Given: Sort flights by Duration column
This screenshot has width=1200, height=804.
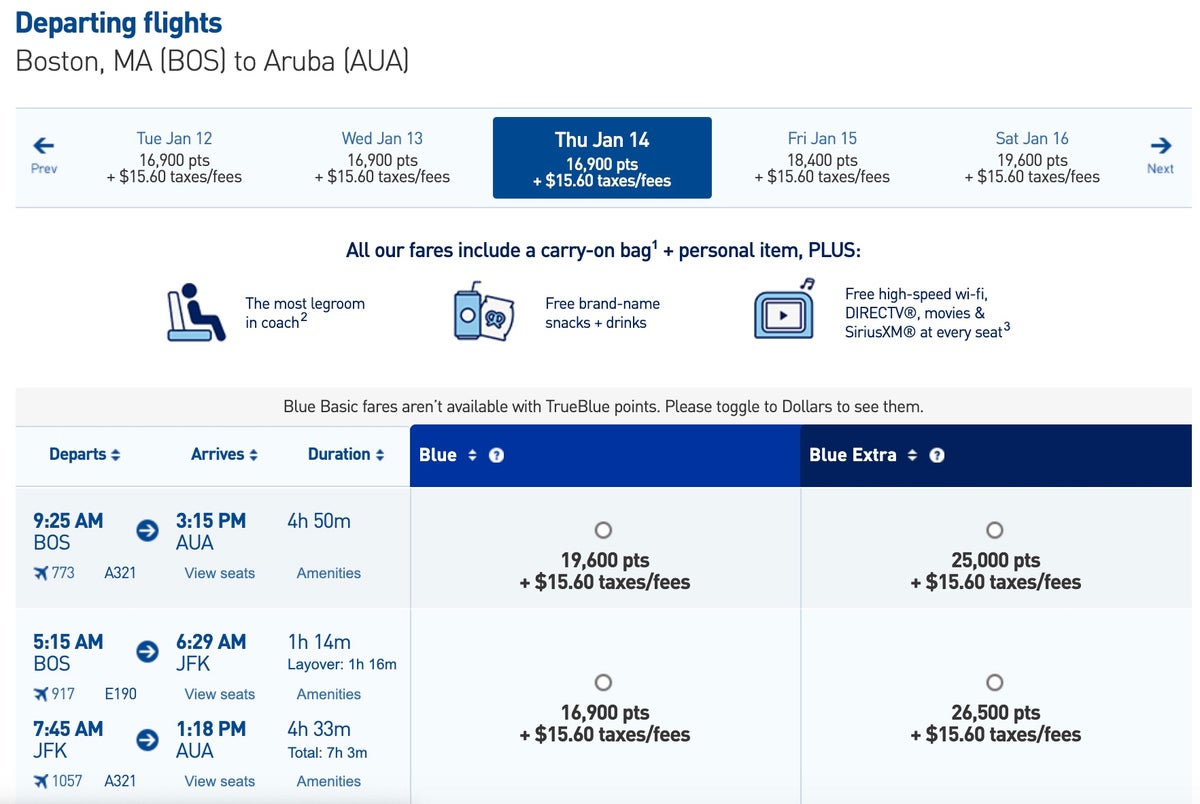Looking at the screenshot, I should (346, 454).
